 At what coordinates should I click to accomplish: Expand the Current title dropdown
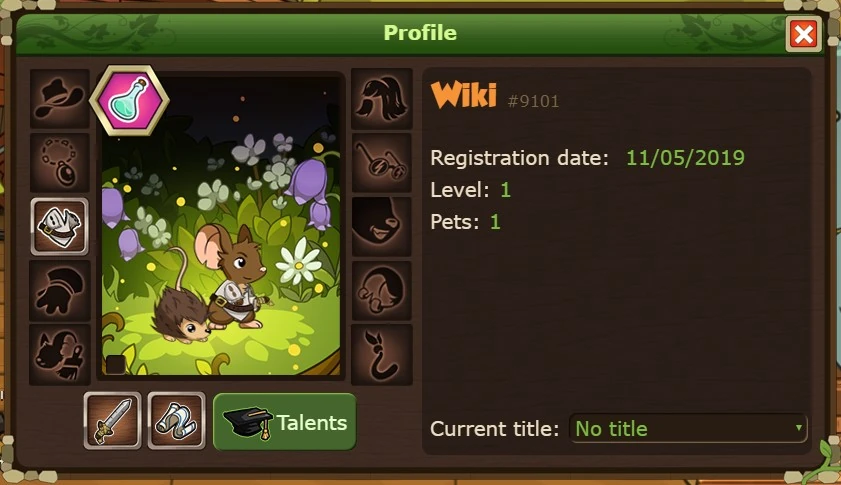(688, 428)
